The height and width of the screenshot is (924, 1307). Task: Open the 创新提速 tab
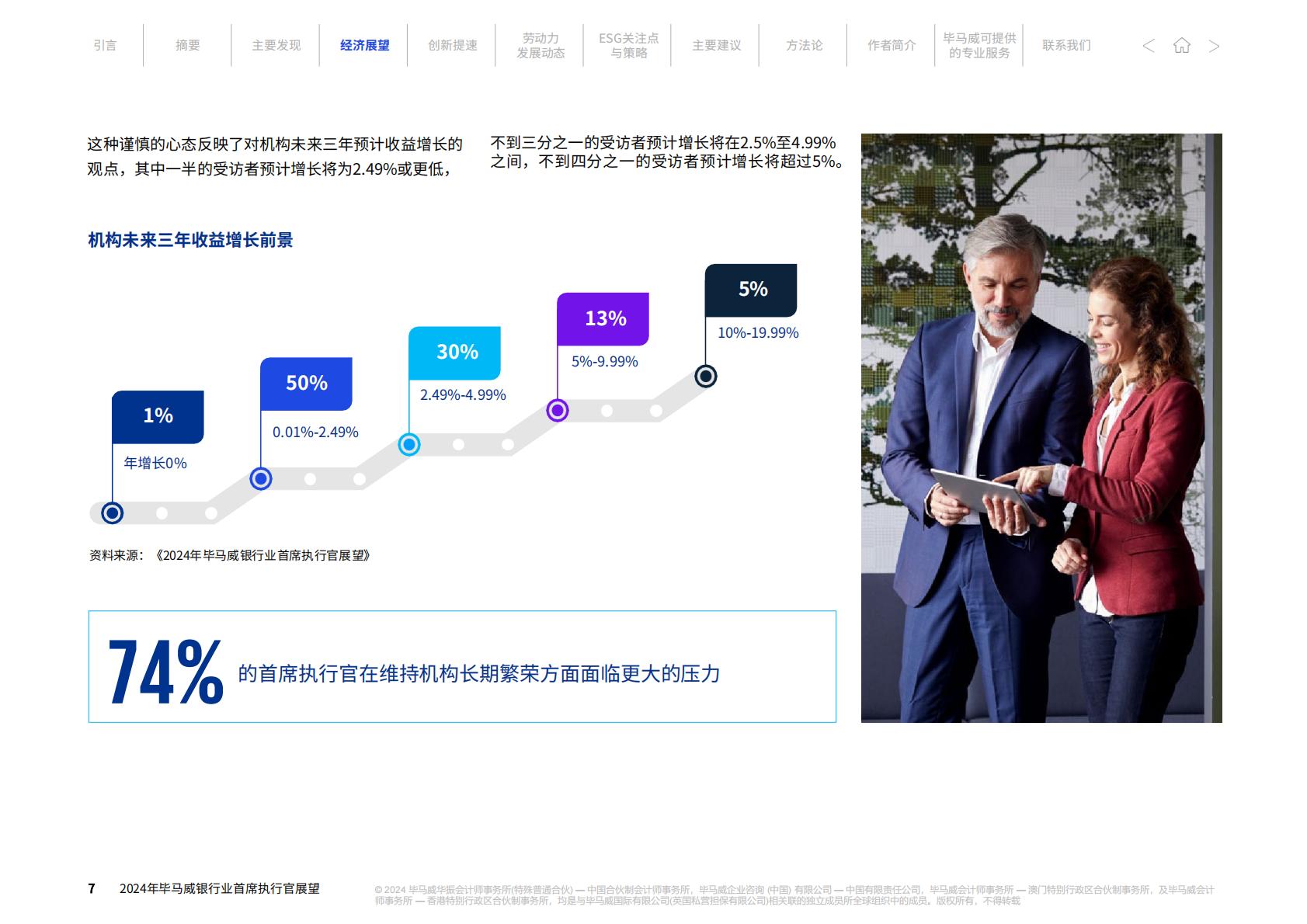coord(453,45)
